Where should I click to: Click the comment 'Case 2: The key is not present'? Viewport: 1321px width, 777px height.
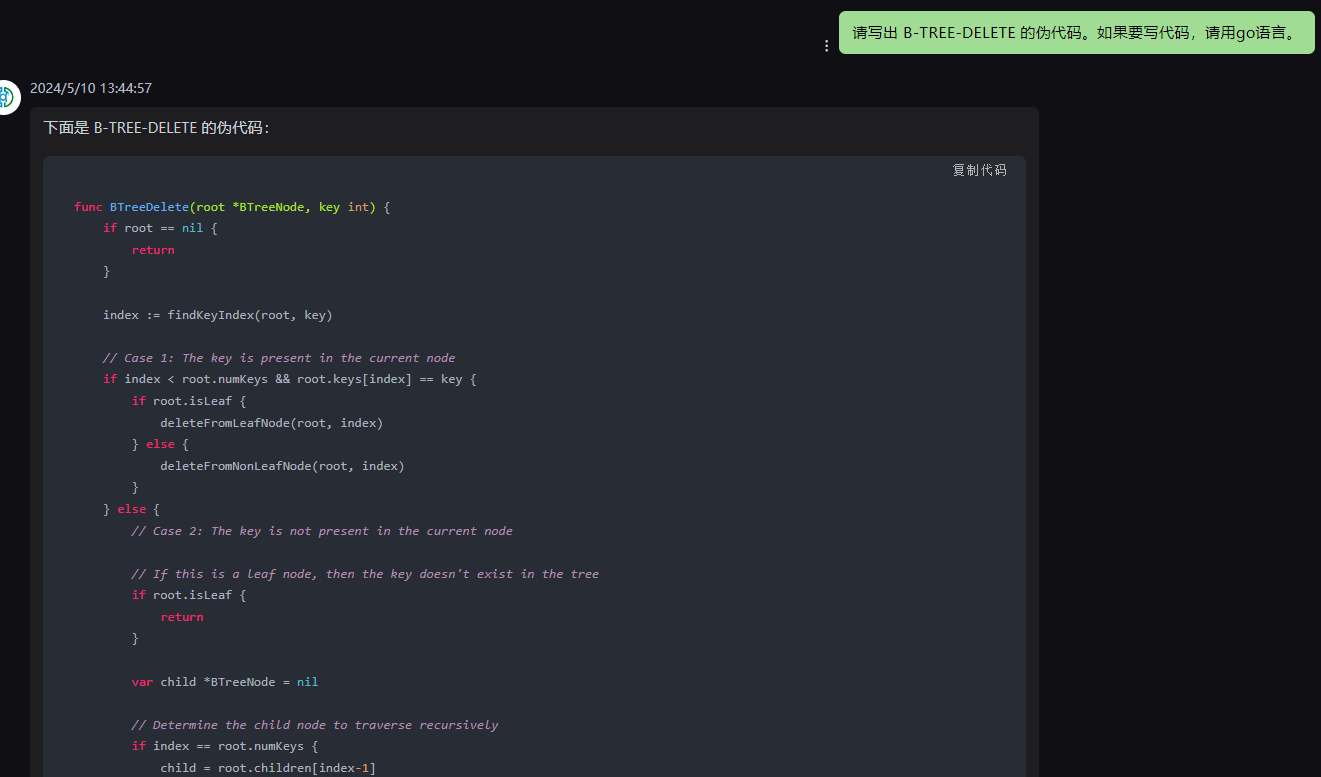coord(322,531)
